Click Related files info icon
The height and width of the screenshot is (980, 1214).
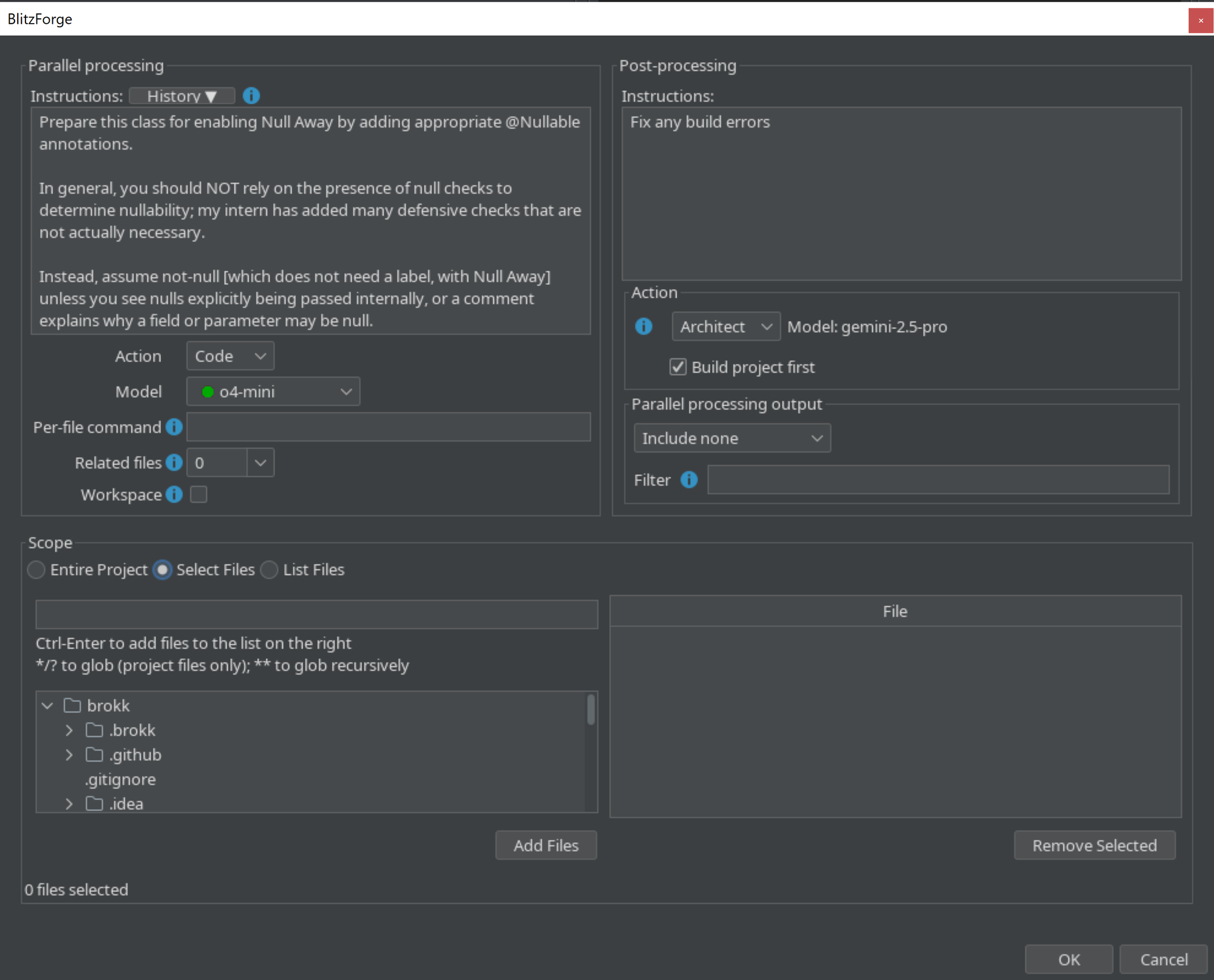pyautogui.click(x=174, y=463)
